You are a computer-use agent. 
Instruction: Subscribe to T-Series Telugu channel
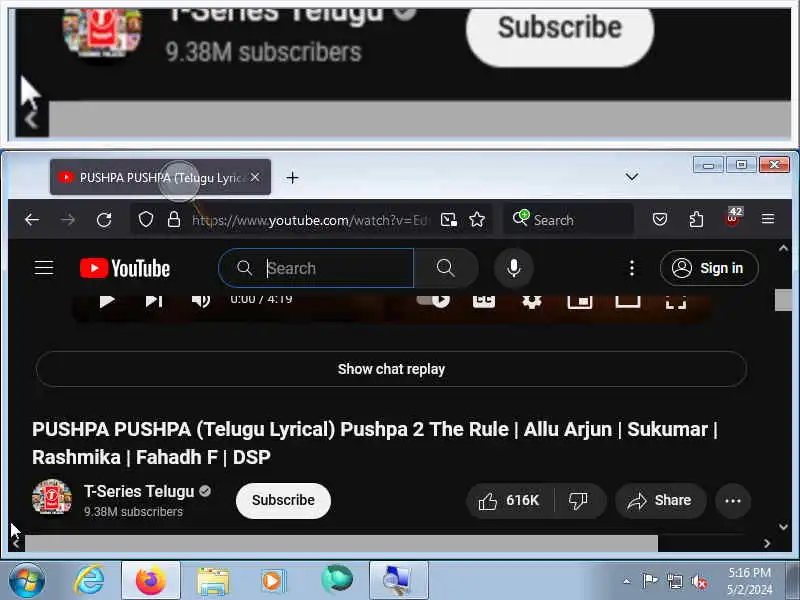click(283, 501)
